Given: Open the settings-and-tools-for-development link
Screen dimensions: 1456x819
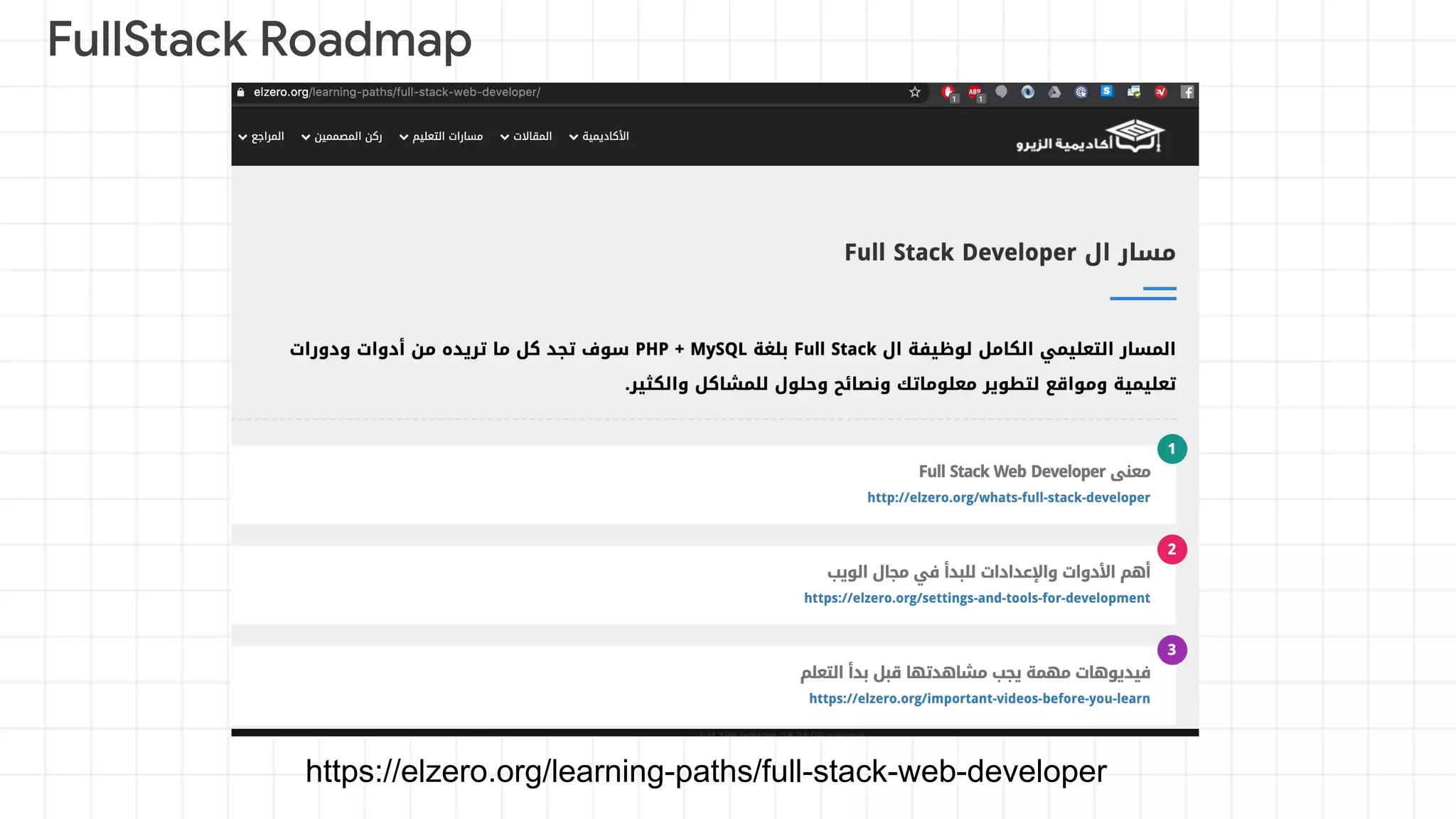Looking at the screenshot, I should pos(977,598).
